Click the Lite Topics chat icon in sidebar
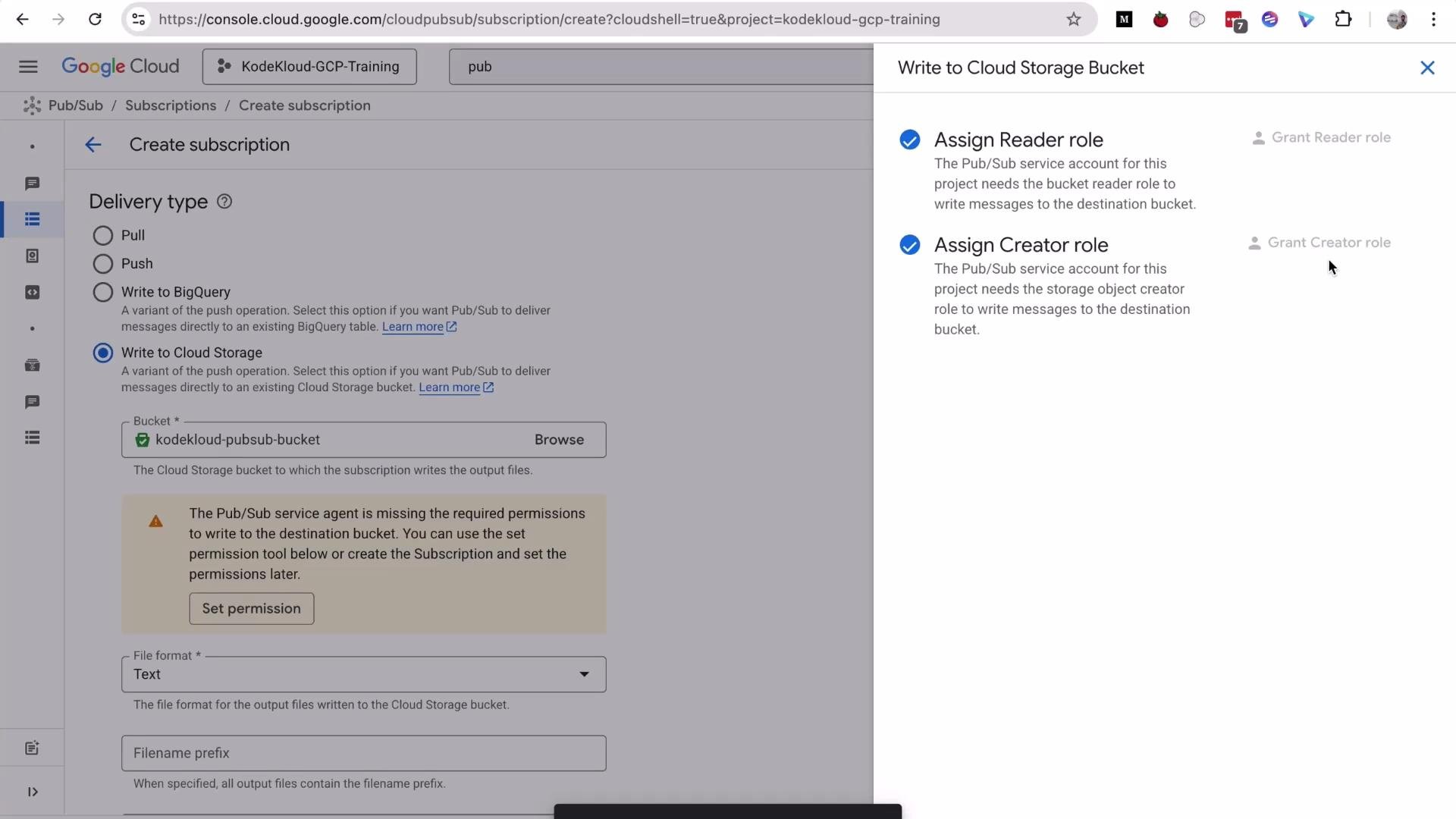 (32, 402)
